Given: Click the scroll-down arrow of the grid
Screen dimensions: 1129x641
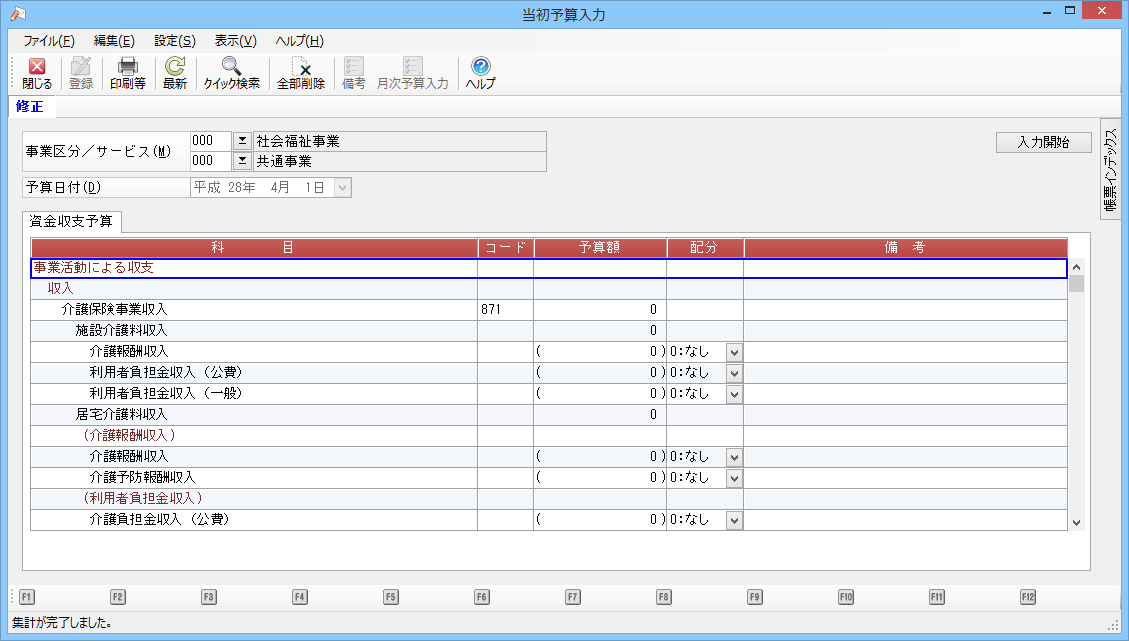Looking at the screenshot, I should tap(1076, 522).
